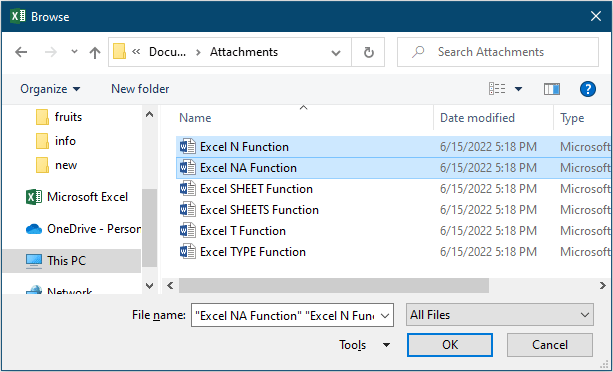Open recent locations dropdown chevron
This screenshot has width=613, height=372.
tap(74, 52)
